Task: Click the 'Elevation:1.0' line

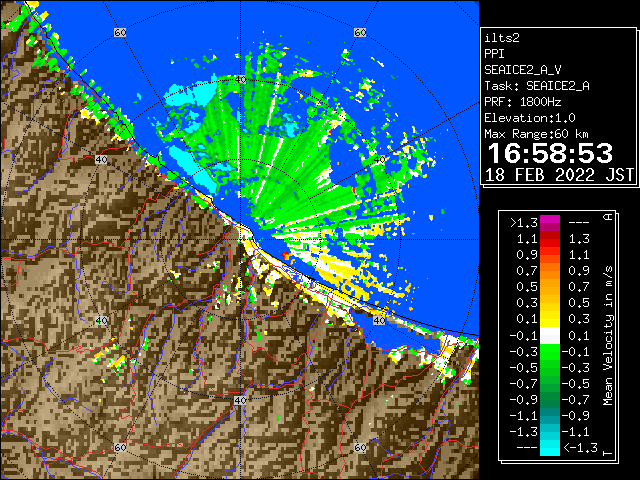Action: point(530,118)
